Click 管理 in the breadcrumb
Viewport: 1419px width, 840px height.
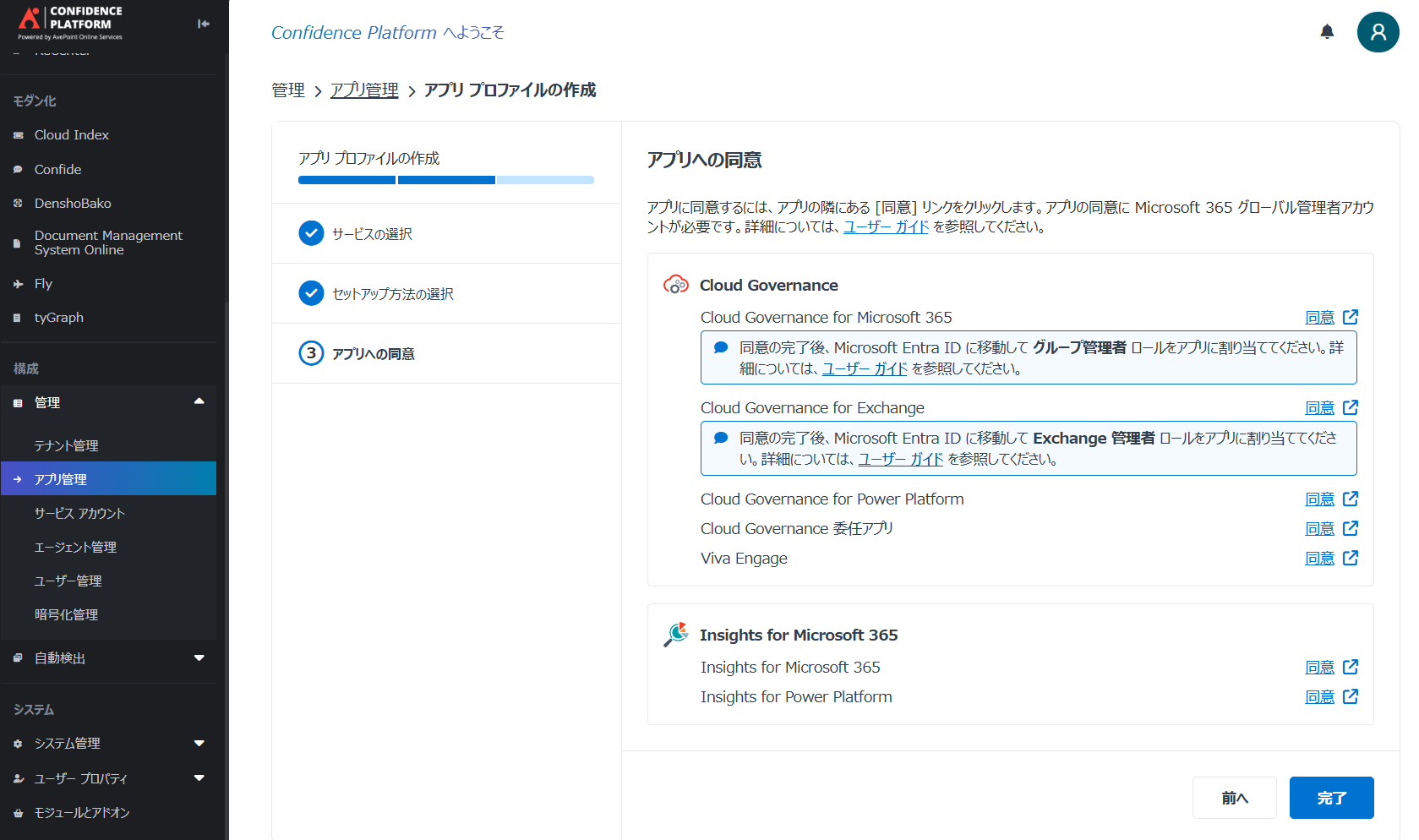[288, 90]
